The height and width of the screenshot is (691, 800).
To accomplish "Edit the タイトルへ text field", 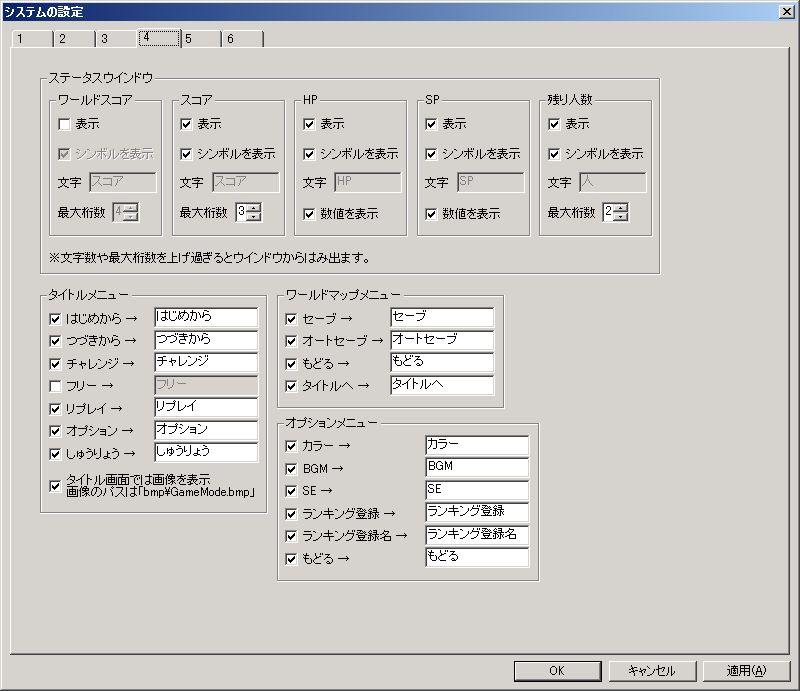I will (442, 385).
